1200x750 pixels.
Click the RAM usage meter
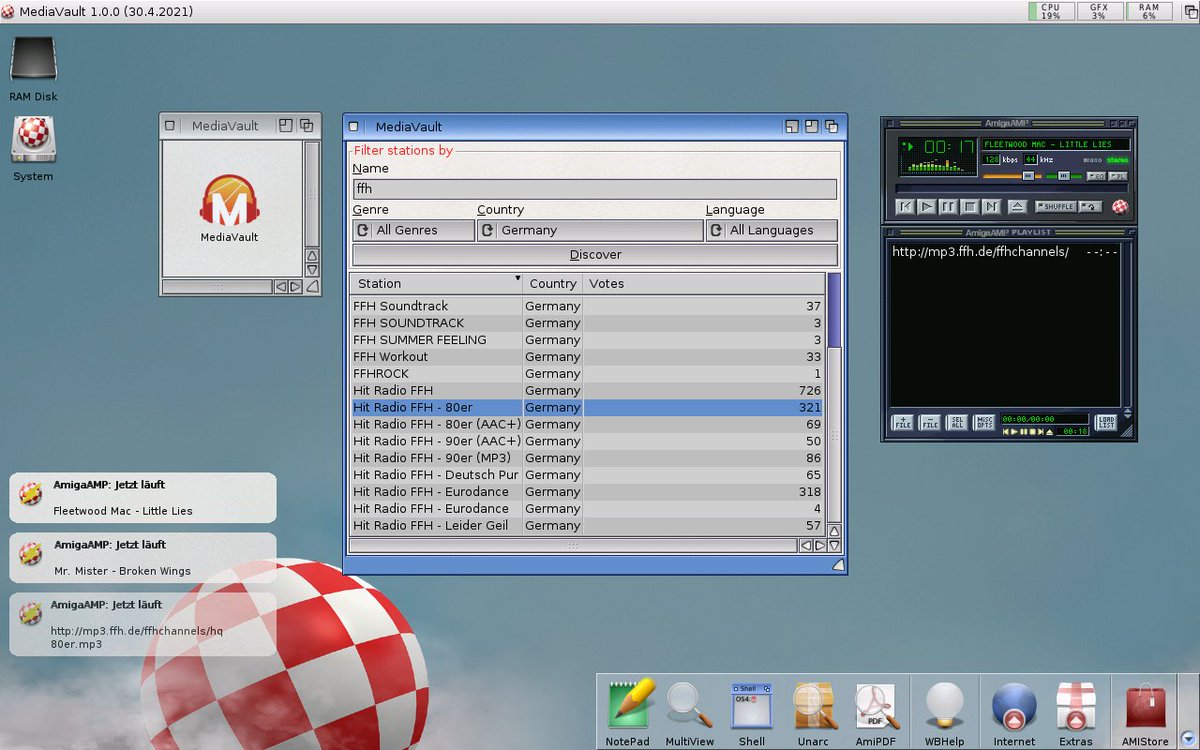click(1149, 11)
